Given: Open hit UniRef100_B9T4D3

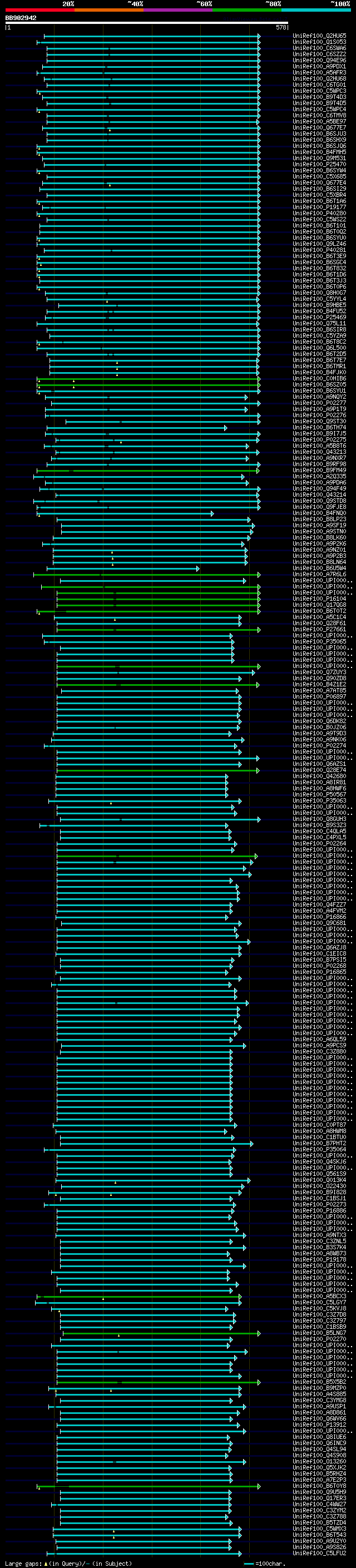Looking at the screenshot, I should (x=319, y=97).
